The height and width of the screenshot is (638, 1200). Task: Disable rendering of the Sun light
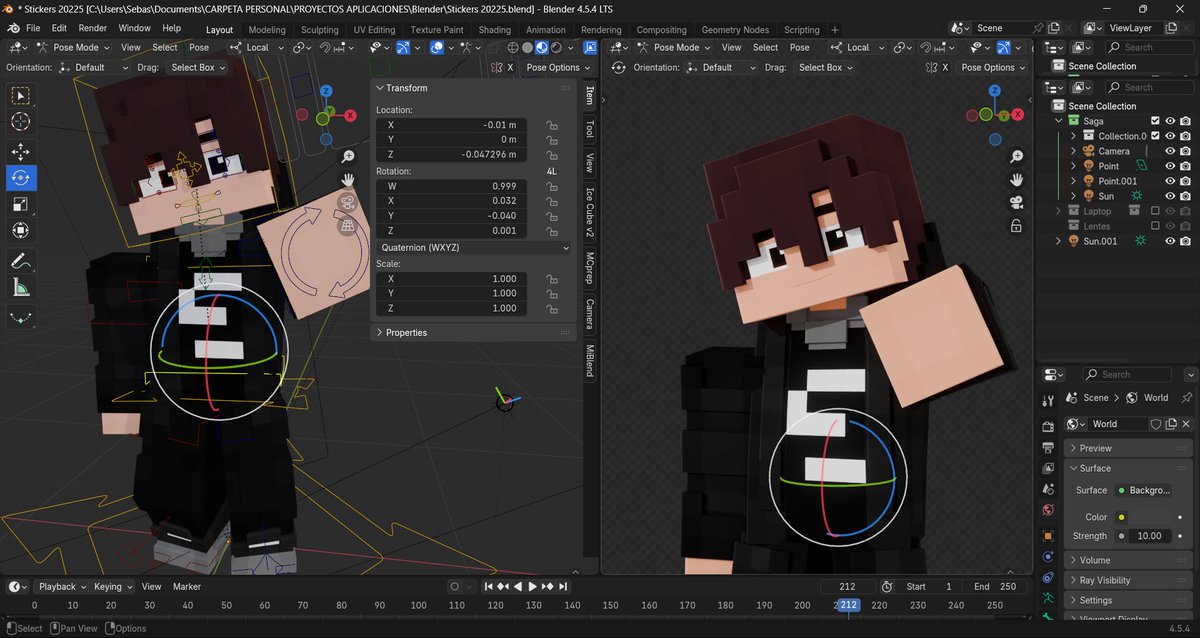coord(1185,196)
